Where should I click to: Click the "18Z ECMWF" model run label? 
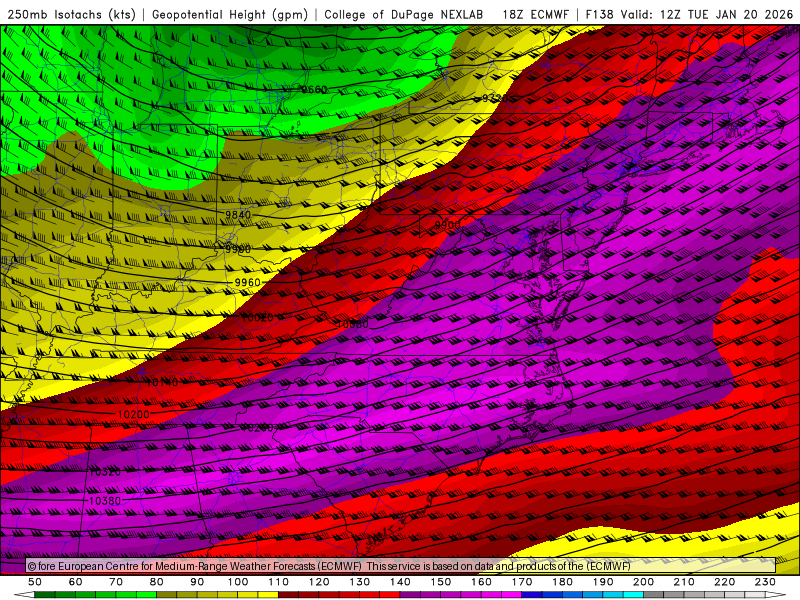535,14
